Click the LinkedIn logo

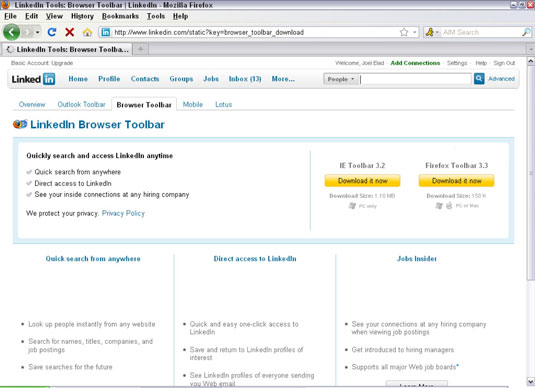point(33,79)
